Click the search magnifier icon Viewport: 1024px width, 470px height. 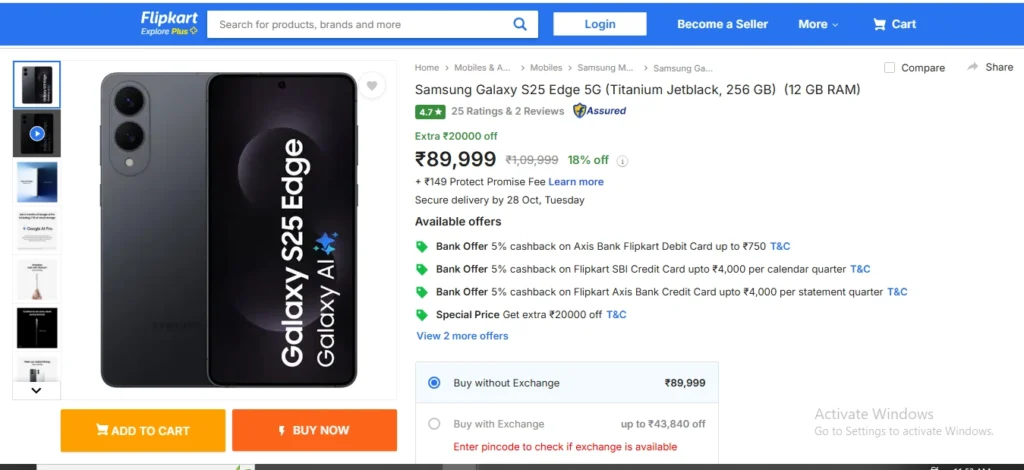pyautogui.click(x=520, y=24)
